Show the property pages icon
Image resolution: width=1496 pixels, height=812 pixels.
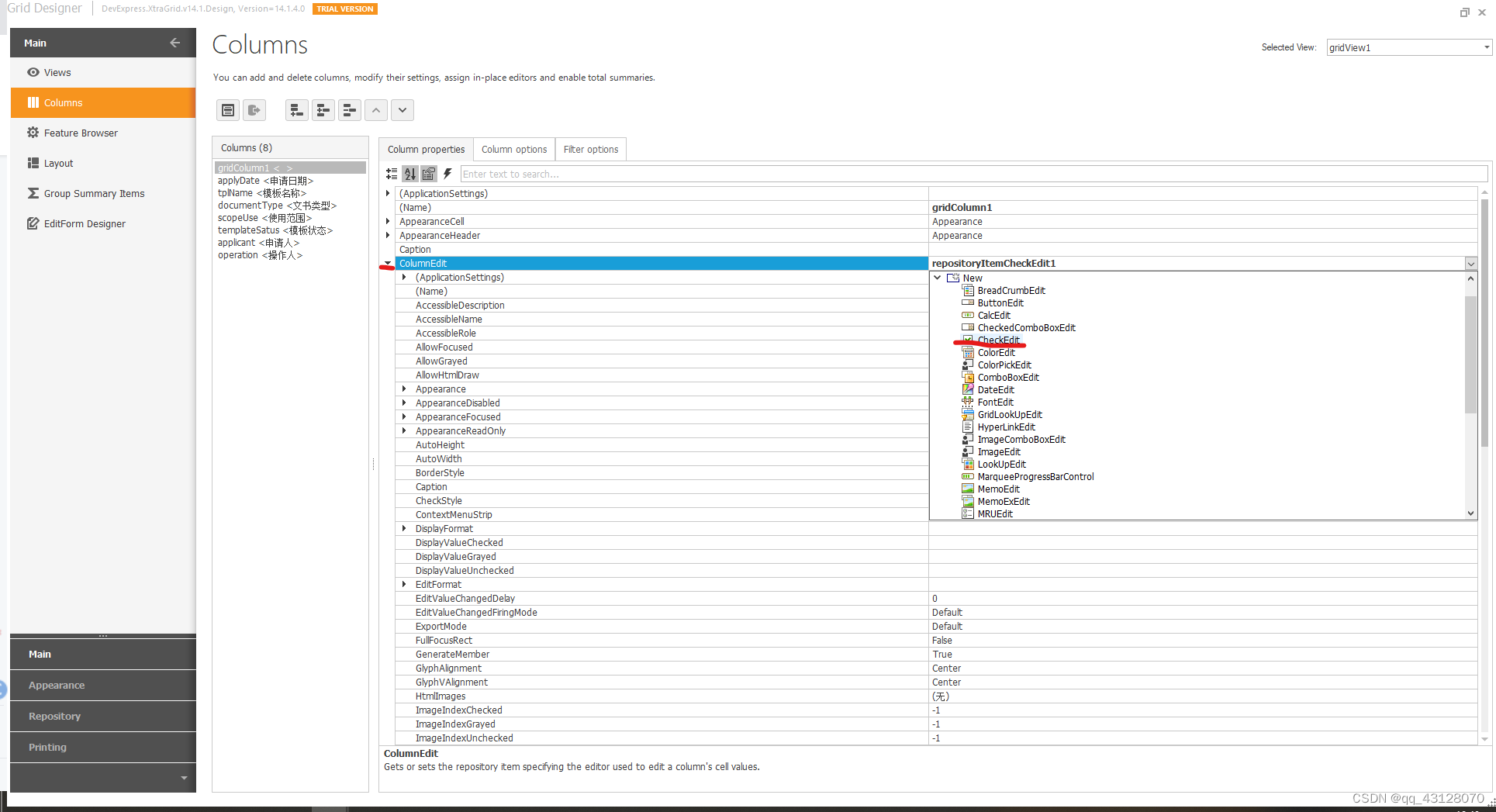pos(429,174)
